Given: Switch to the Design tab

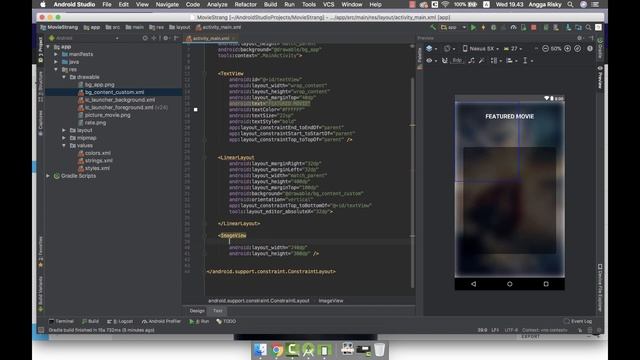Looking at the screenshot, I should 197,311.
